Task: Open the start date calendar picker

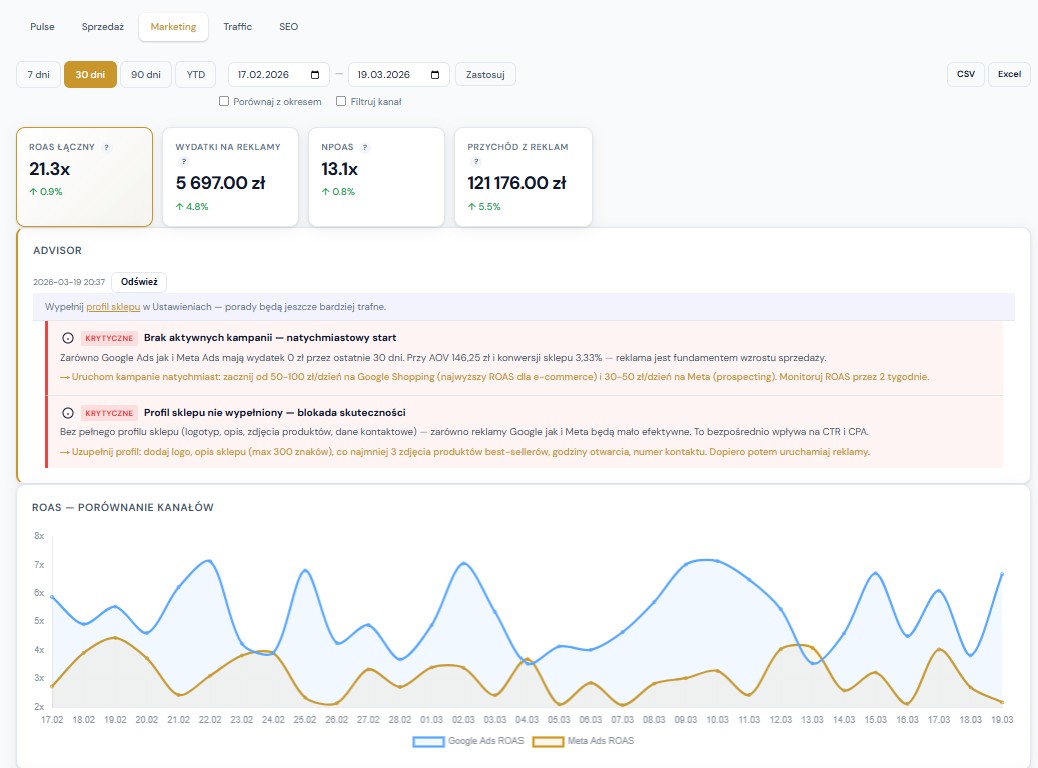Action: tap(316, 74)
